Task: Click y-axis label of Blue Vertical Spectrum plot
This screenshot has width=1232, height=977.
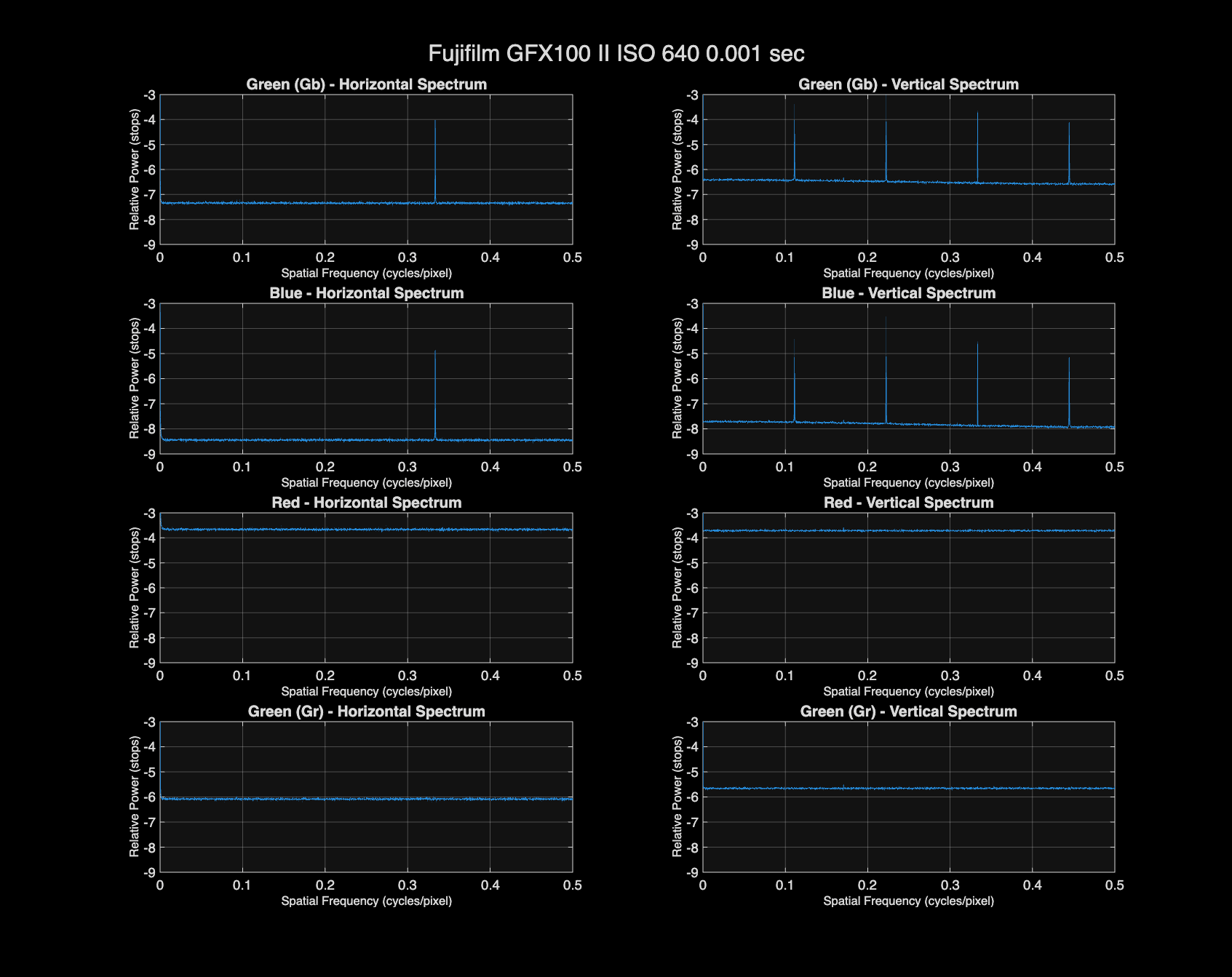Action: 677,378
